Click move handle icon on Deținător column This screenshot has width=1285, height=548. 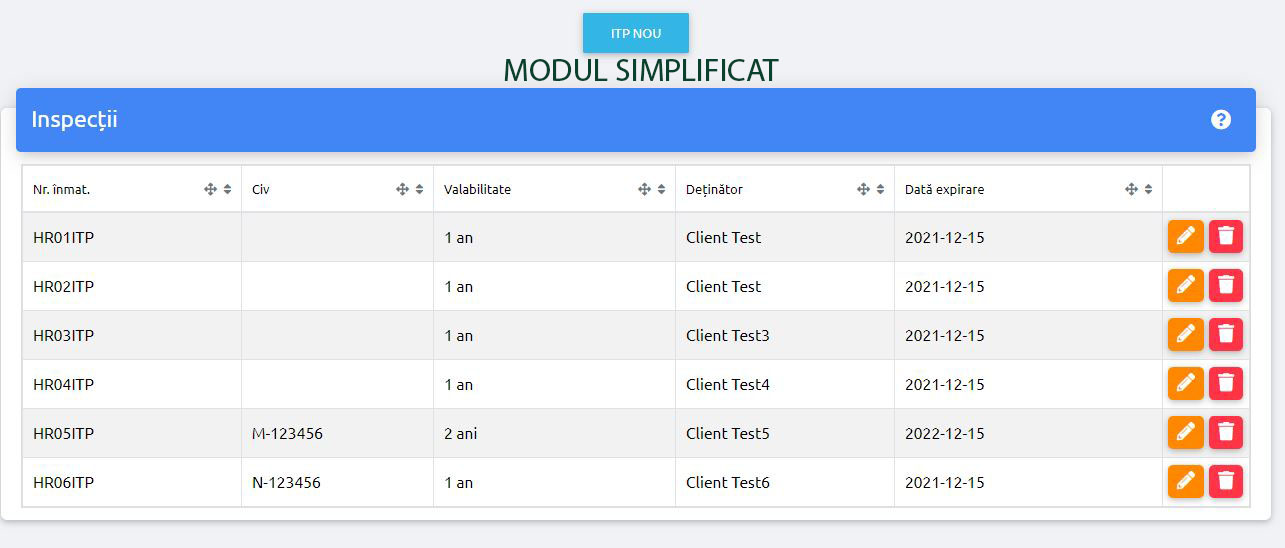(x=863, y=189)
